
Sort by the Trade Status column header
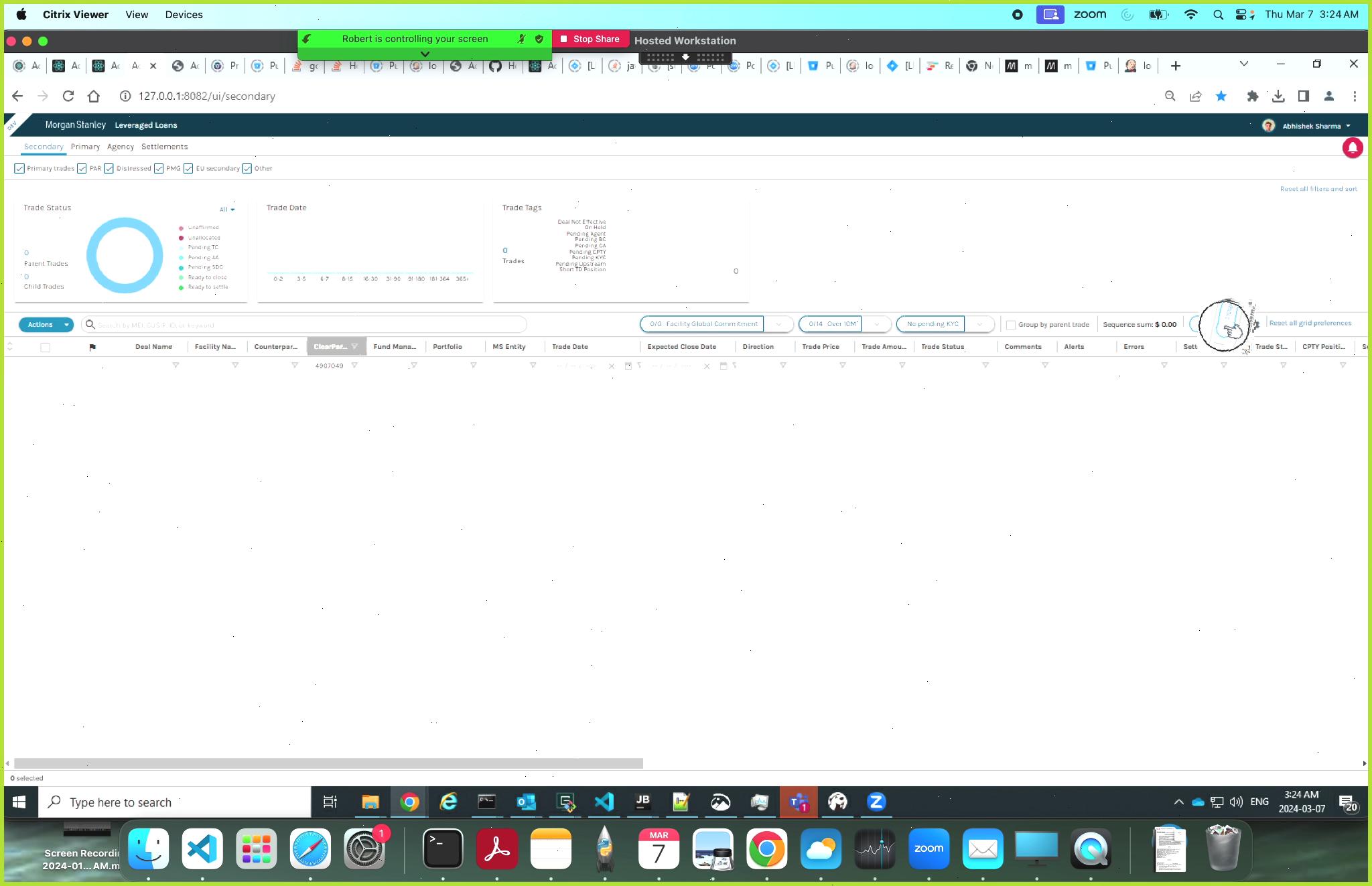tap(943, 347)
